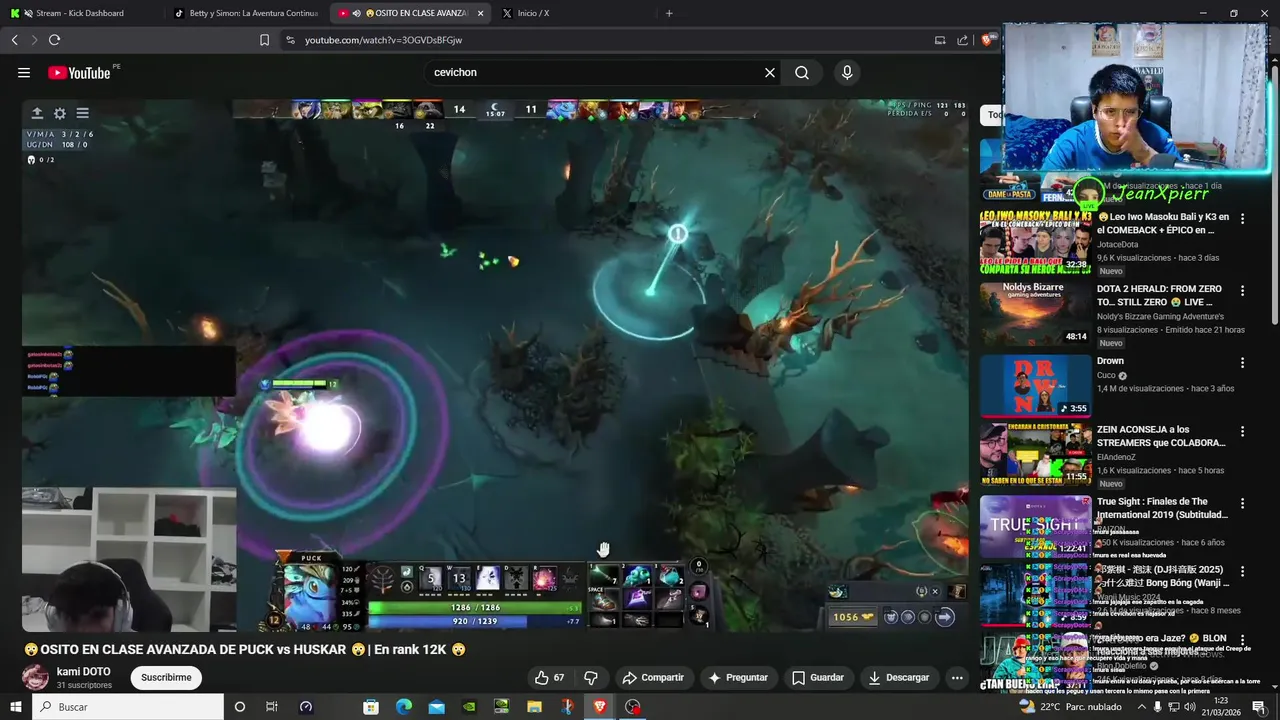Open the Mail app from the taskbar

(436, 706)
